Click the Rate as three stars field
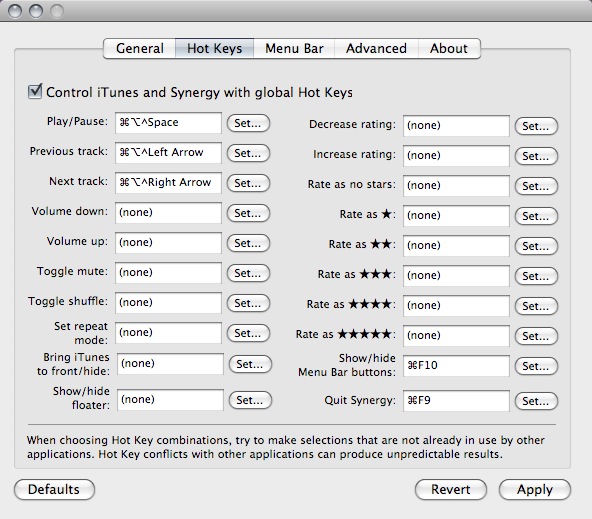Viewport: 592px width, 519px height. point(456,276)
